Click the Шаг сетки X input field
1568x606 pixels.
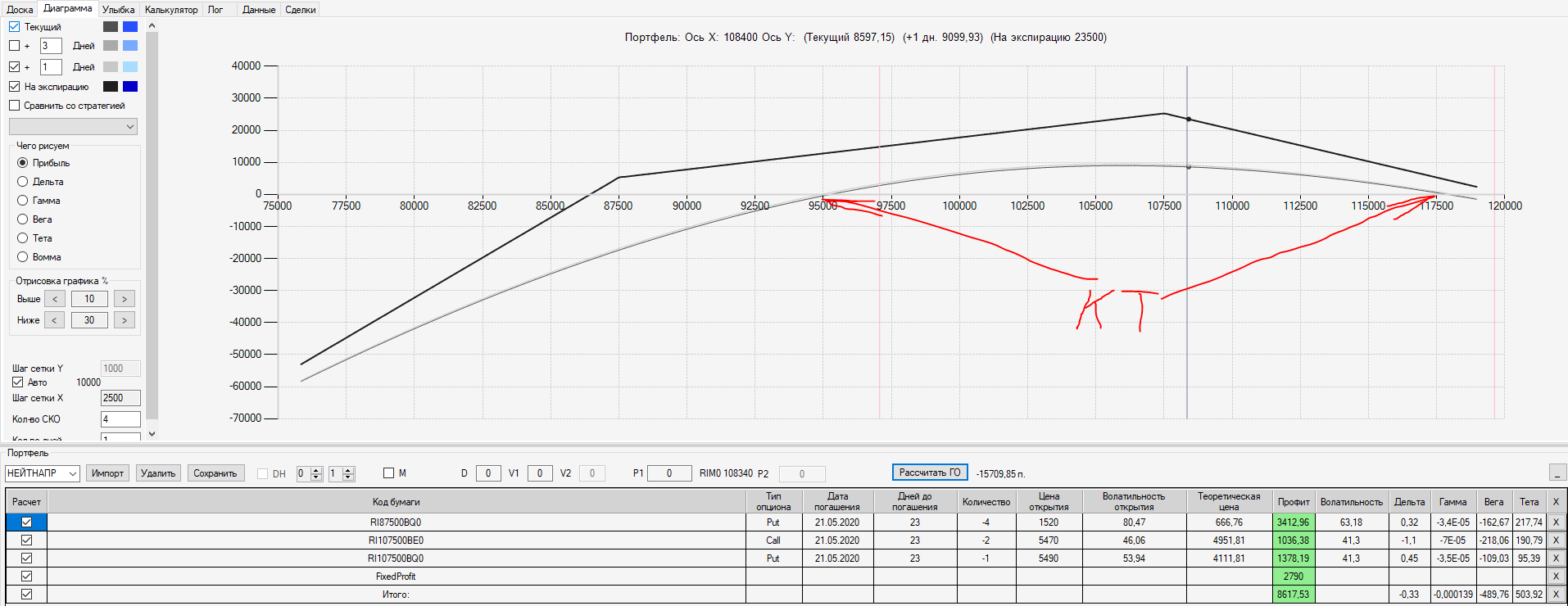[120, 398]
